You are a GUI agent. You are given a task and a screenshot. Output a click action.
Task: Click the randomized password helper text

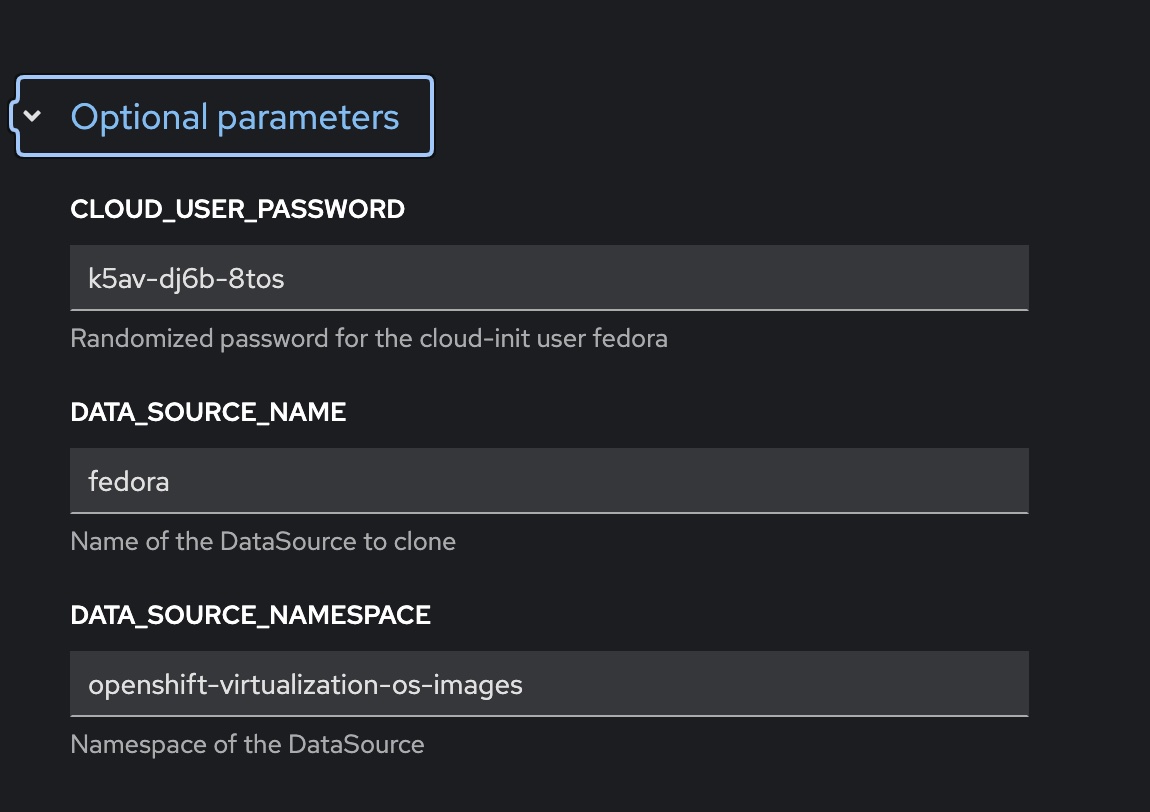click(368, 338)
